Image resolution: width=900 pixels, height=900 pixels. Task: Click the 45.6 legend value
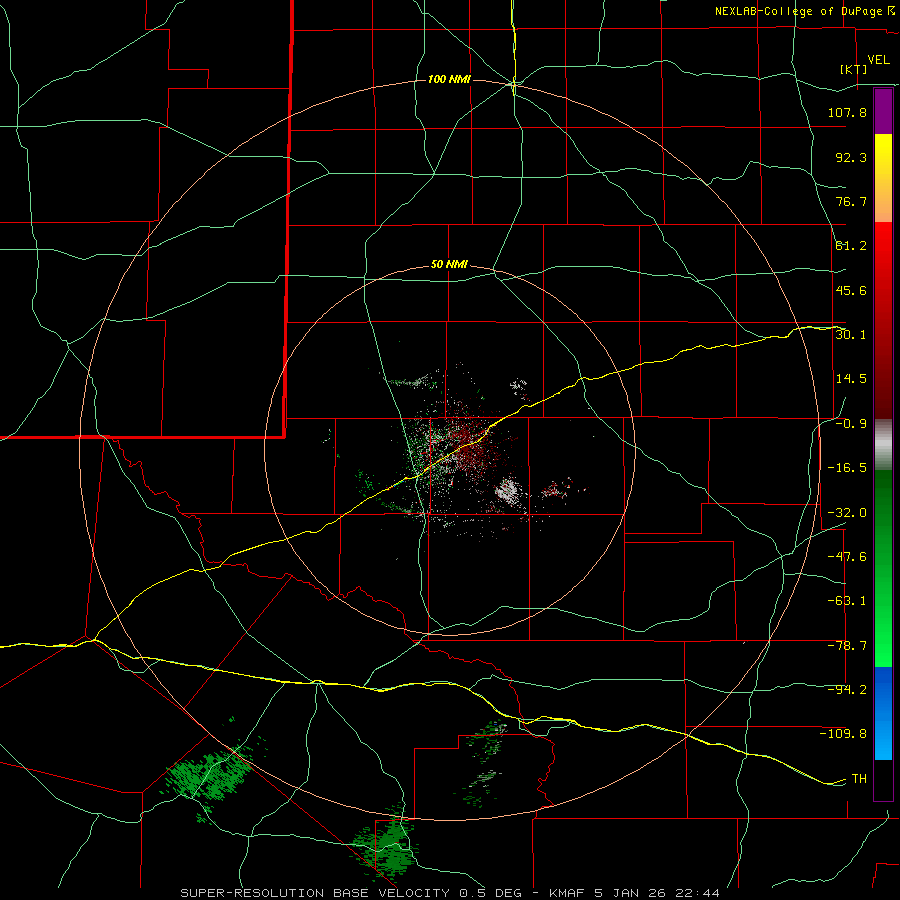pos(851,290)
